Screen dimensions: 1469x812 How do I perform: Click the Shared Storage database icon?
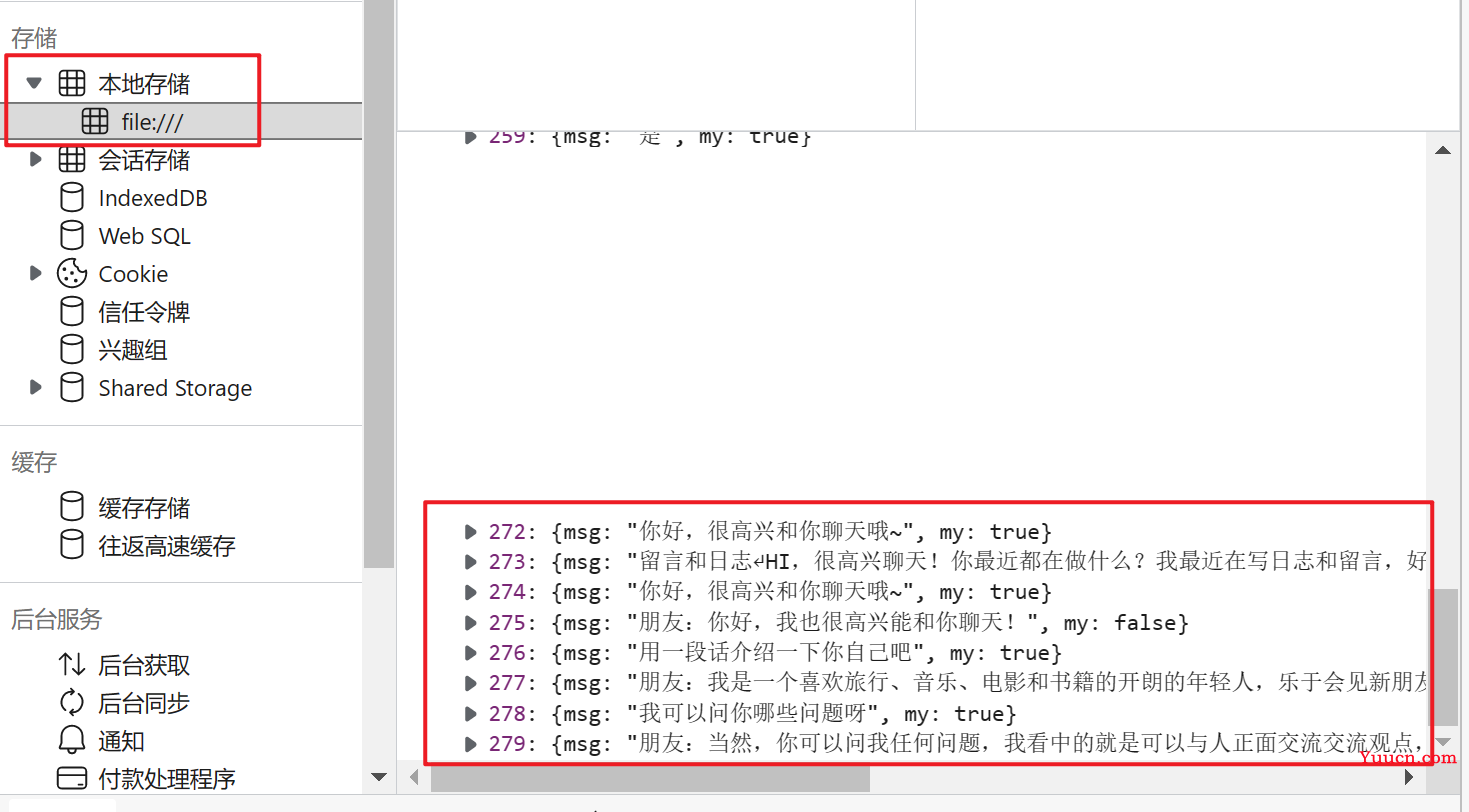pyautogui.click(x=72, y=387)
